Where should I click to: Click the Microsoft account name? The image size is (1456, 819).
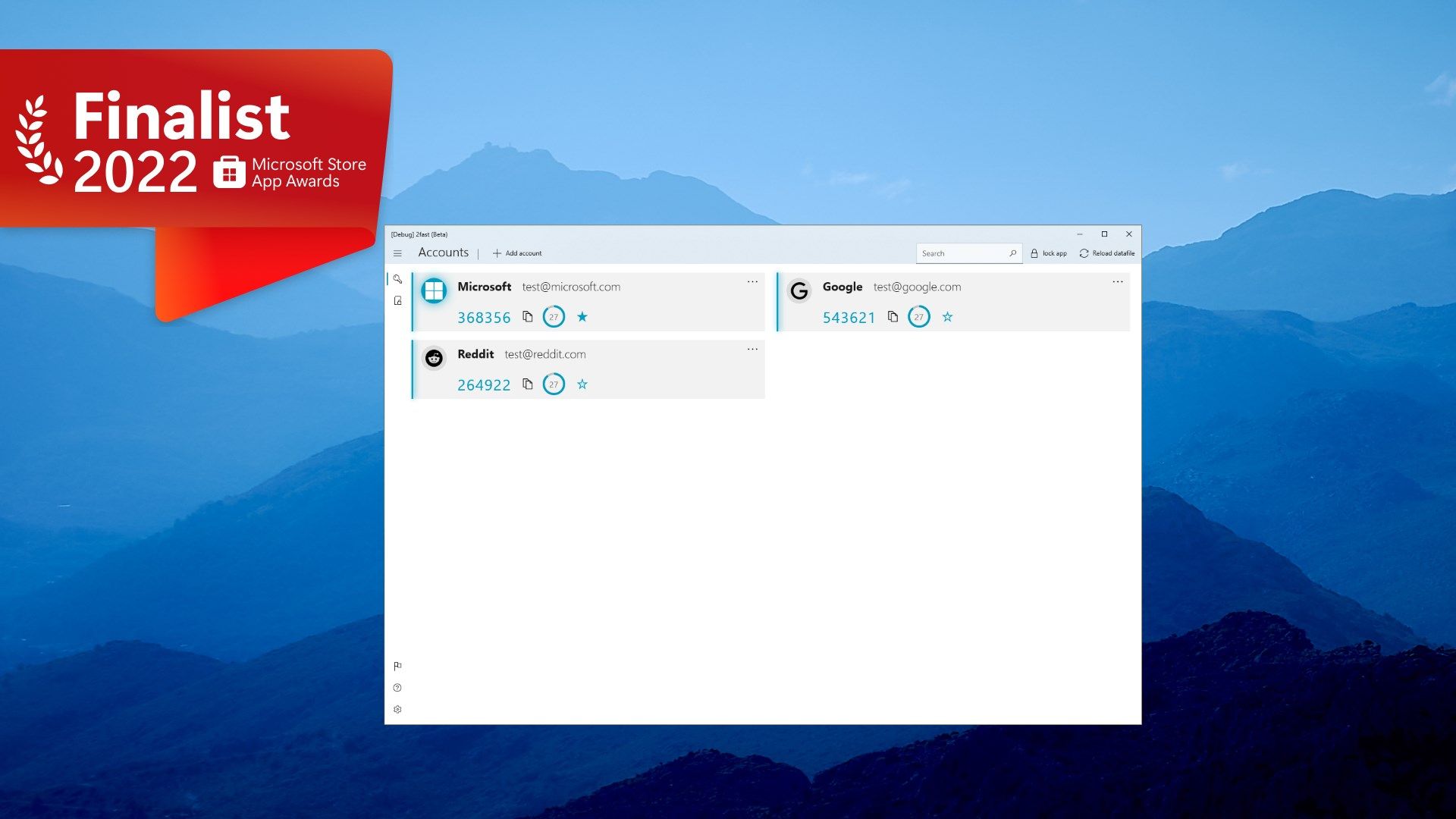tap(485, 287)
